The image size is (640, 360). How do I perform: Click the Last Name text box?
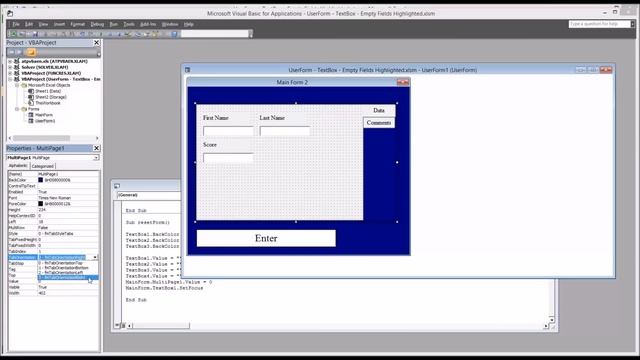[285, 131]
